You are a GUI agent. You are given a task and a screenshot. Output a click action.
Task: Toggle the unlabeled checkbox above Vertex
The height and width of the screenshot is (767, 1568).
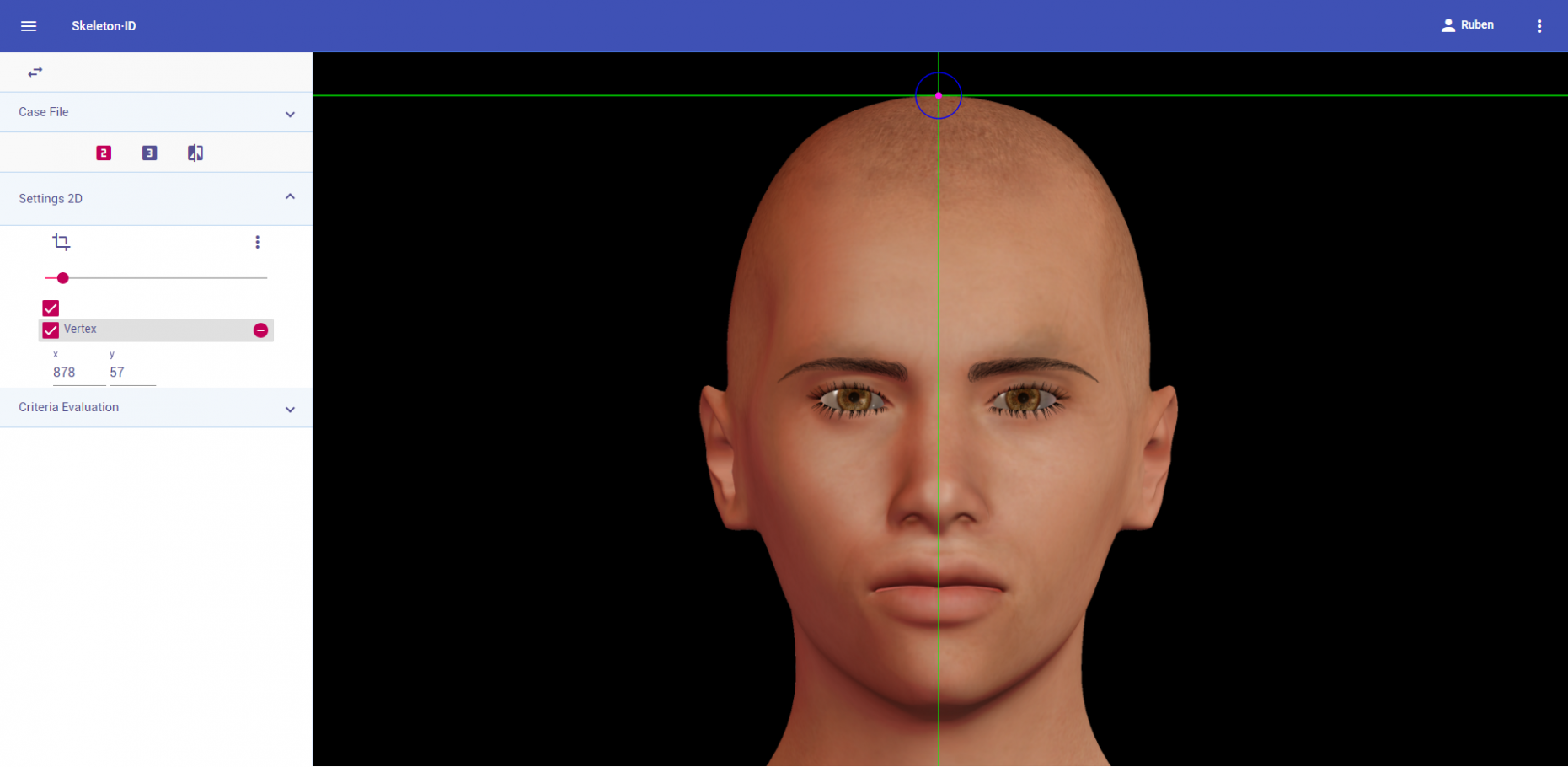[x=51, y=308]
